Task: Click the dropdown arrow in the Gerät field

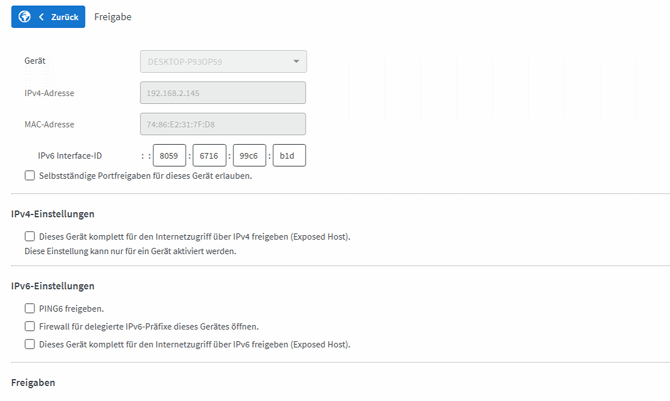Action: 296,62
